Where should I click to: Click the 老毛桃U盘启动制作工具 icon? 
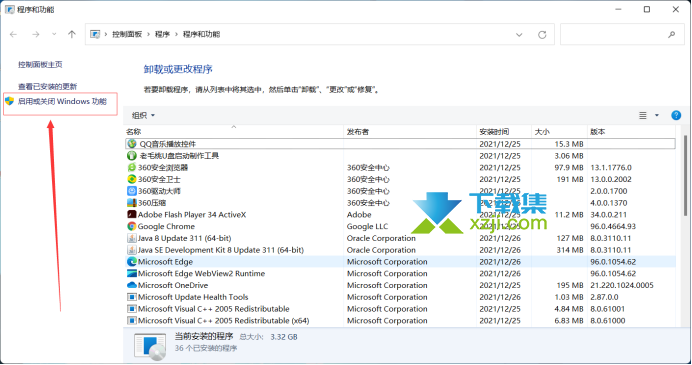[x=132, y=155]
